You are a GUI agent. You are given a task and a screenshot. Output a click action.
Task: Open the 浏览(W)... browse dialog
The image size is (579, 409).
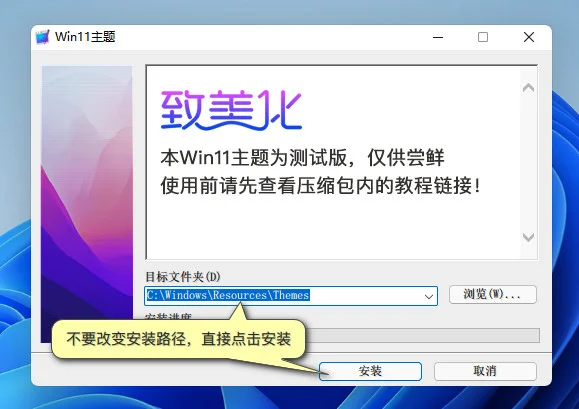point(493,295)
